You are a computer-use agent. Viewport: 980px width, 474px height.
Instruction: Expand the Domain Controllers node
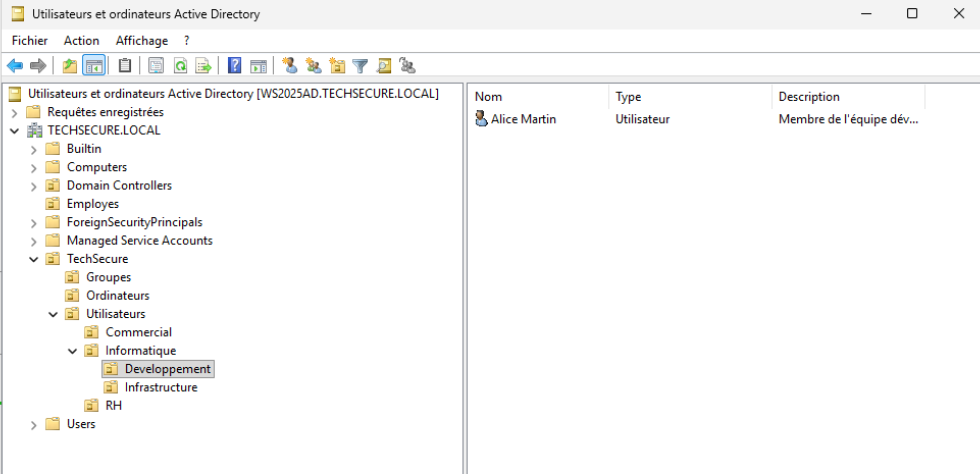(33, 186)
